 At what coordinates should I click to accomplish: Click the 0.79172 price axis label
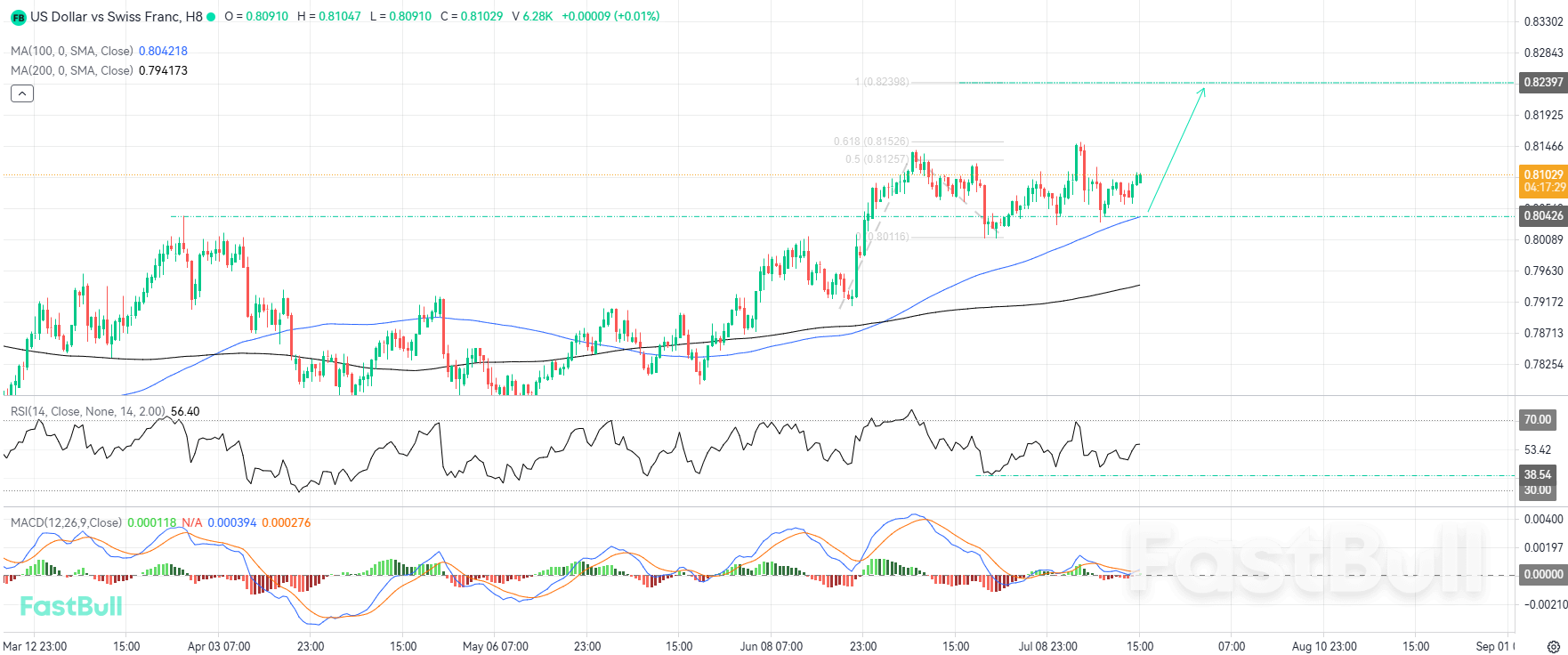pos(1544,302)
